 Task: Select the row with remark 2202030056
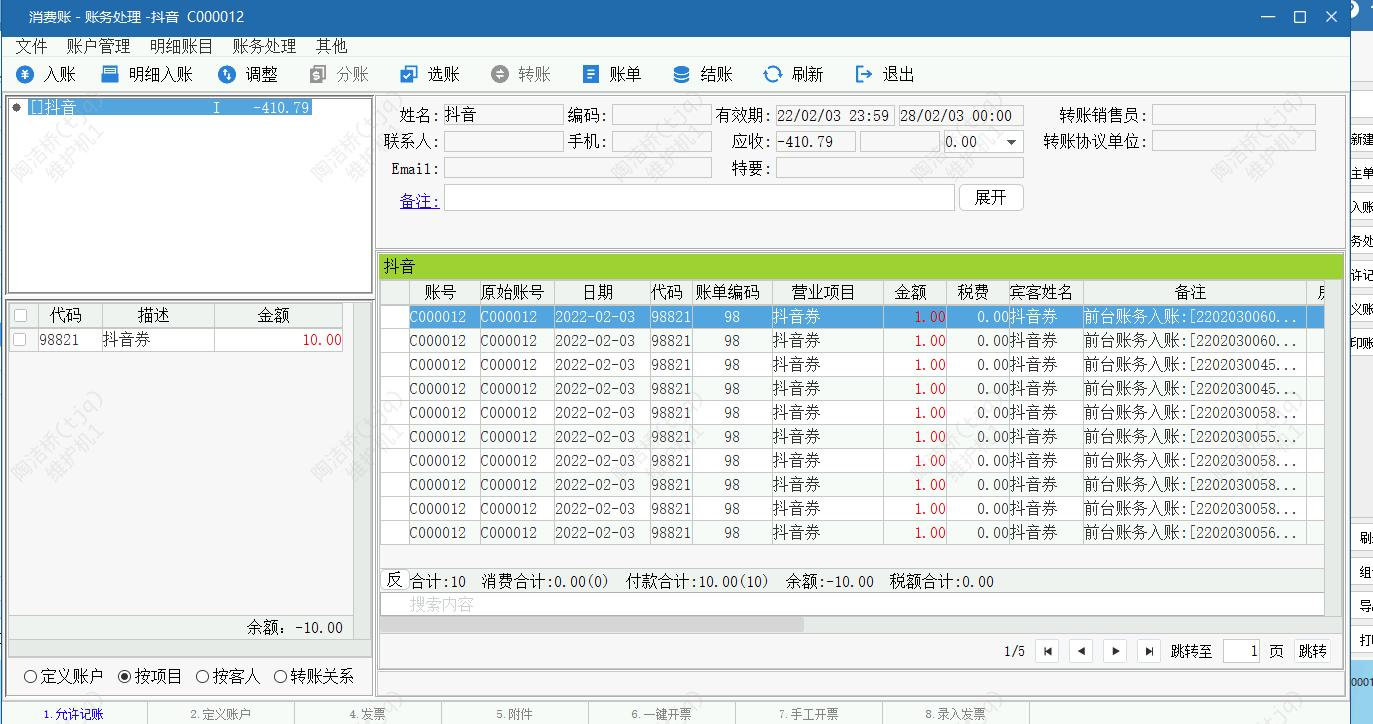[x=852, y=532]
